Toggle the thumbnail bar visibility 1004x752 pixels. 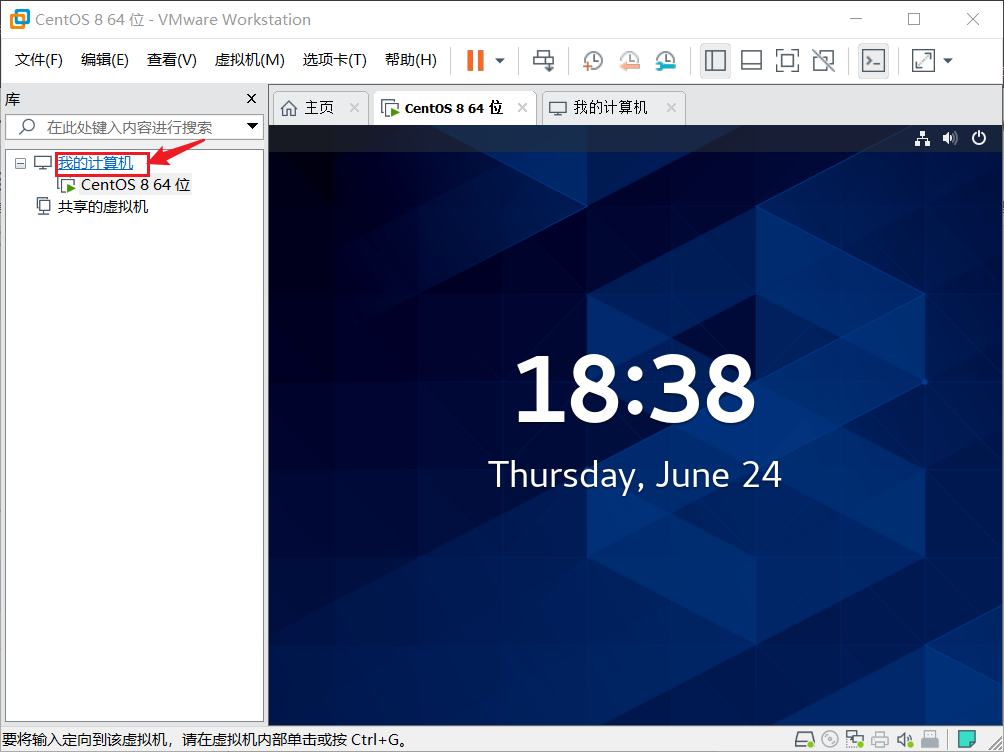tap(751, 60)
